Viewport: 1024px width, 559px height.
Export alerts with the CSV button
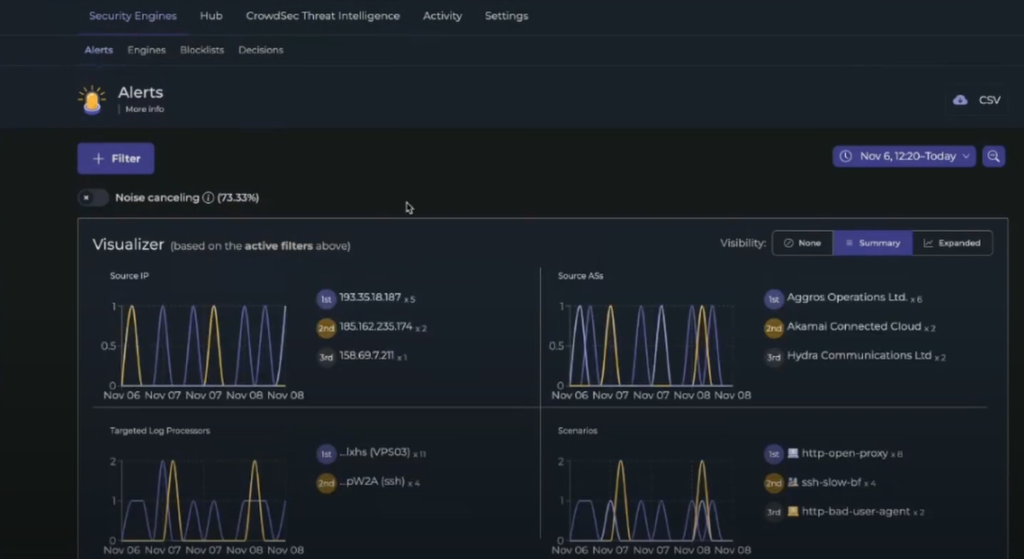click(x=977, y=100)
